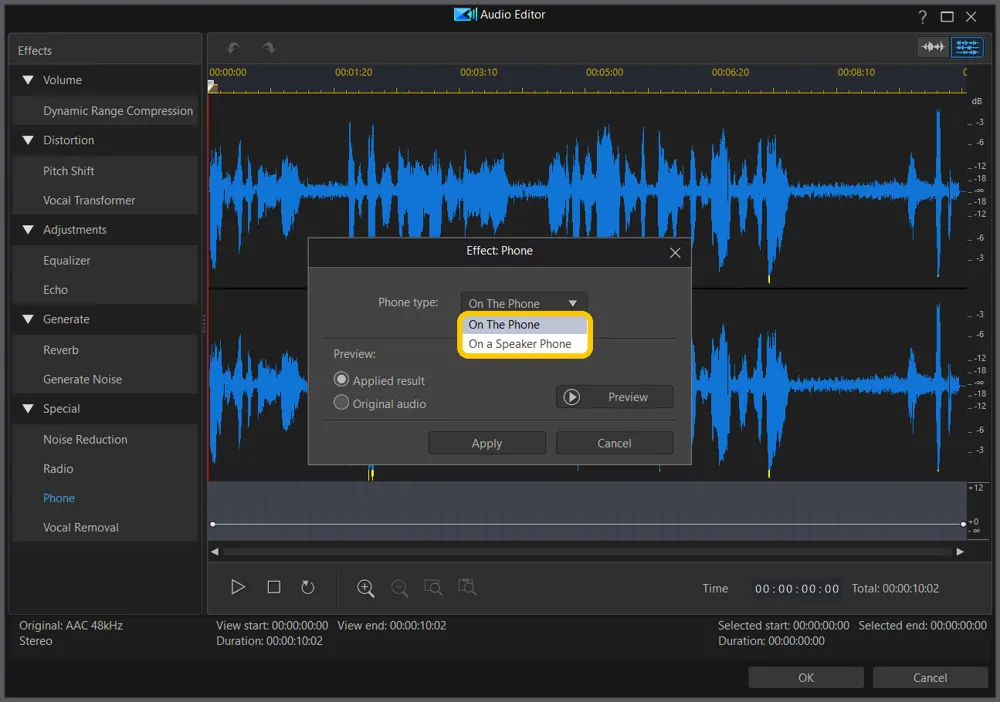Click the main Audio Editor Cancel button

(x=930, y=678)
